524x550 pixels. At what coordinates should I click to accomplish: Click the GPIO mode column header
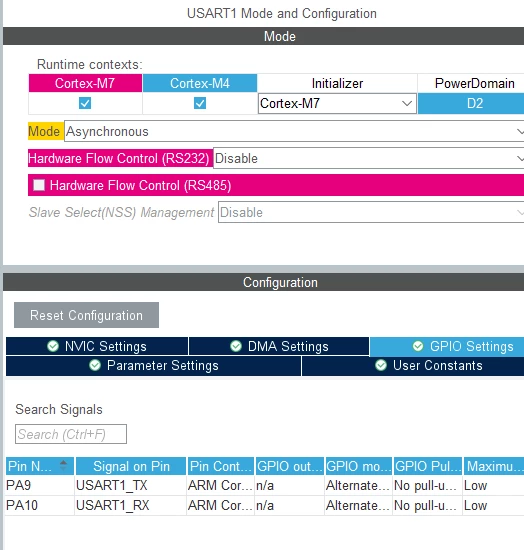pos(358,466)
